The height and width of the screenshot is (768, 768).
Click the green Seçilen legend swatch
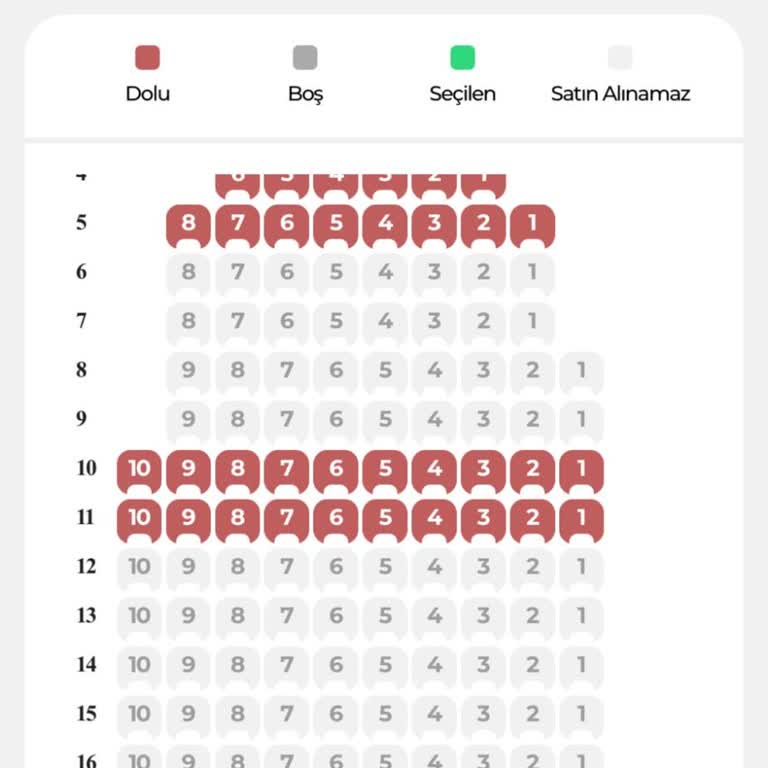pyautogui.click(x=462, y=58)
